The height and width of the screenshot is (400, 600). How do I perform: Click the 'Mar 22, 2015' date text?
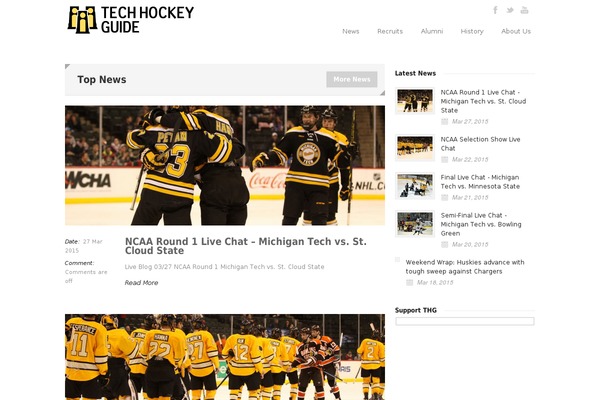click(470, 160)
